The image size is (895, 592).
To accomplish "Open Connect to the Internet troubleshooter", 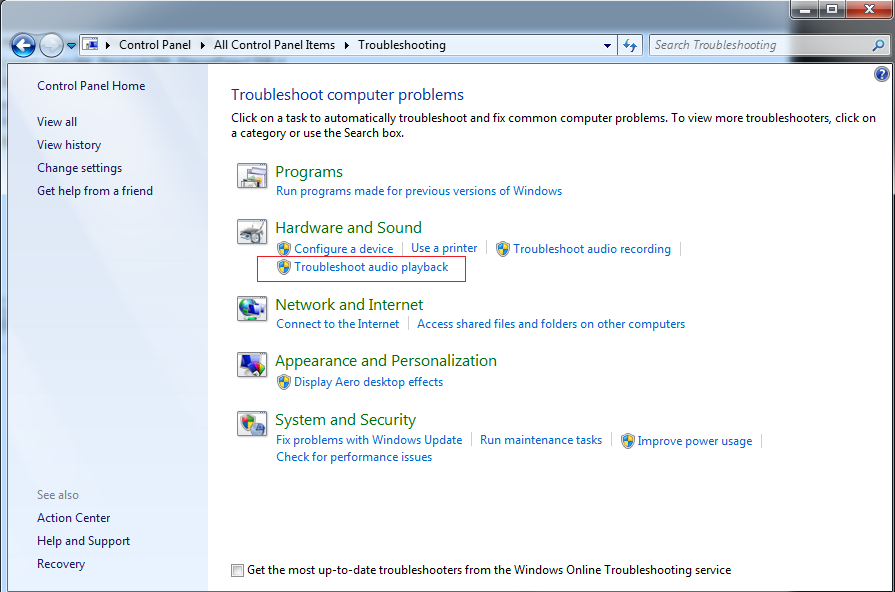I will point(337,324).
